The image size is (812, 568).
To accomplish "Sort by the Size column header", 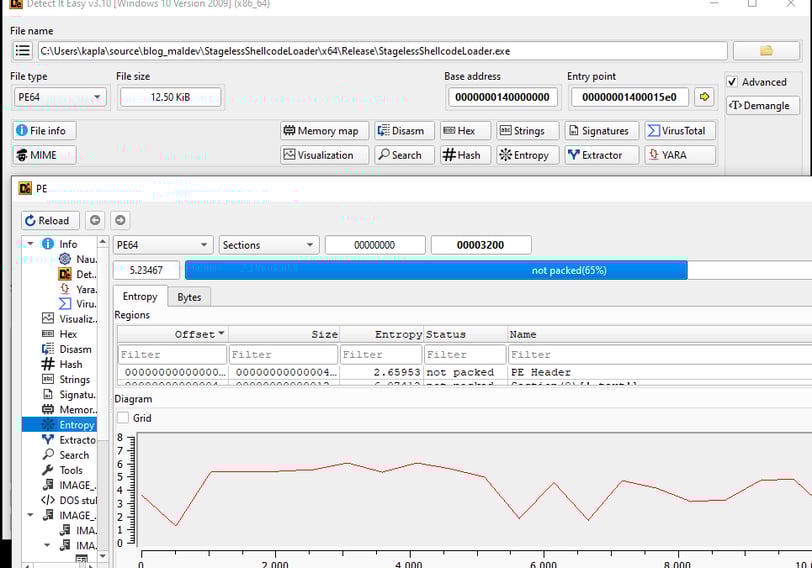I will coord(284,334).
